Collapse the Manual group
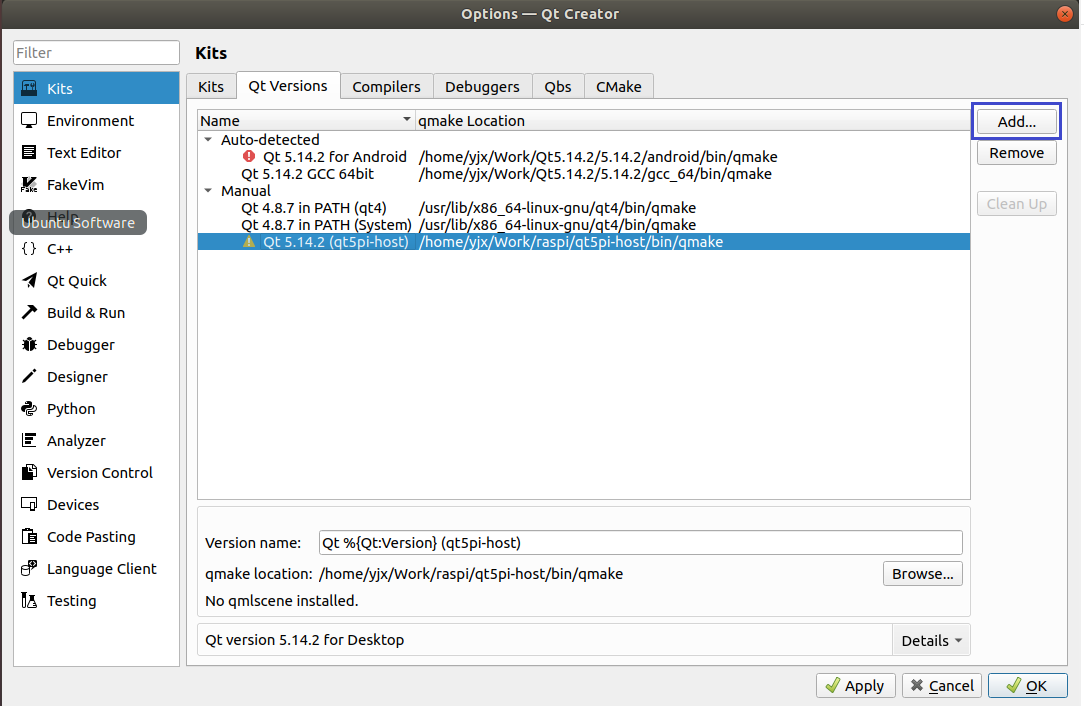The image size is (1084, 706). (208, 191)
